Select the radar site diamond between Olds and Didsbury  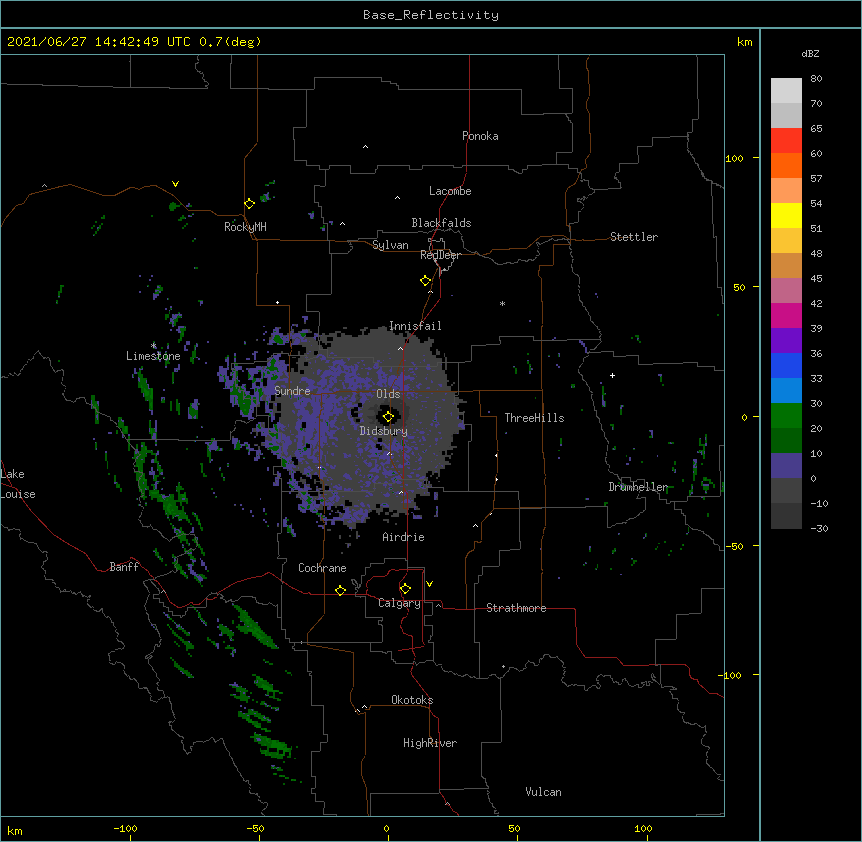(388, 417)
